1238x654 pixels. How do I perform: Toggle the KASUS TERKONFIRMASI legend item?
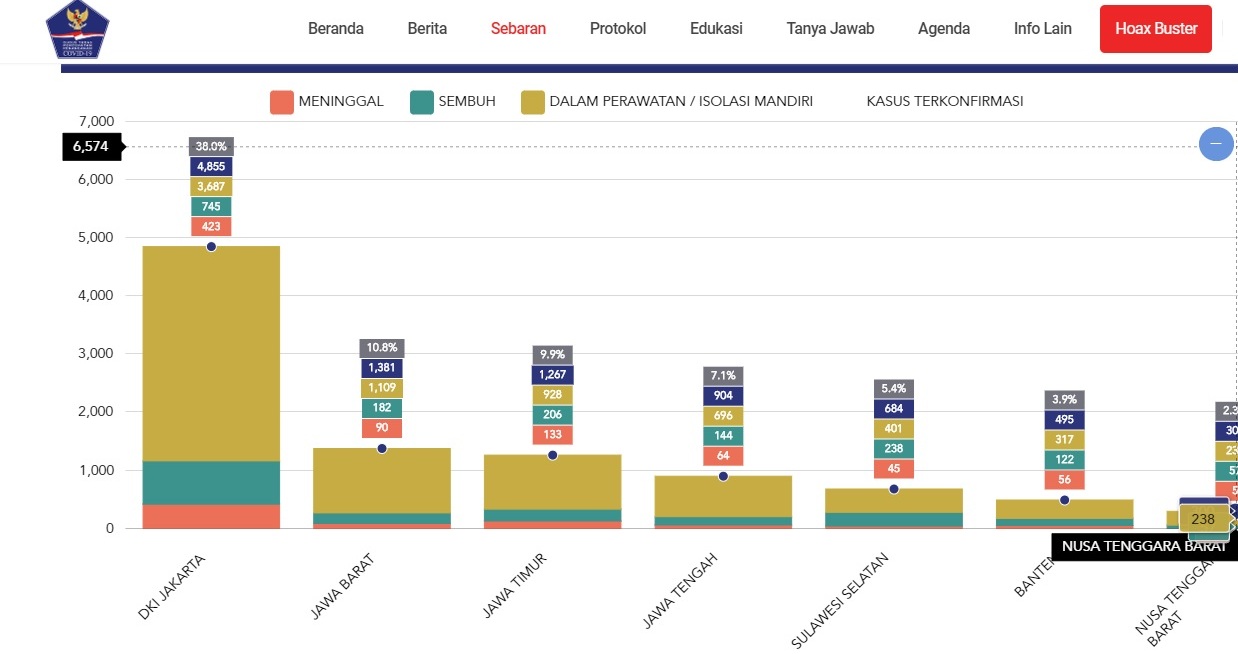click(944, 102)
